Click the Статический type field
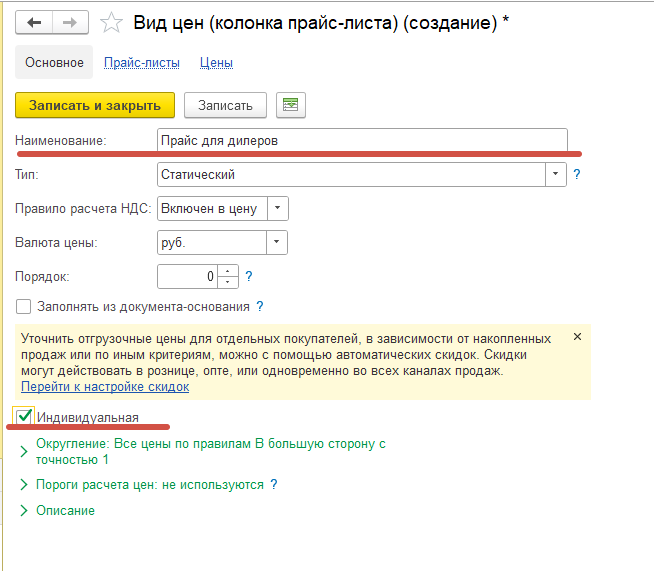 (x=351, y=174)
